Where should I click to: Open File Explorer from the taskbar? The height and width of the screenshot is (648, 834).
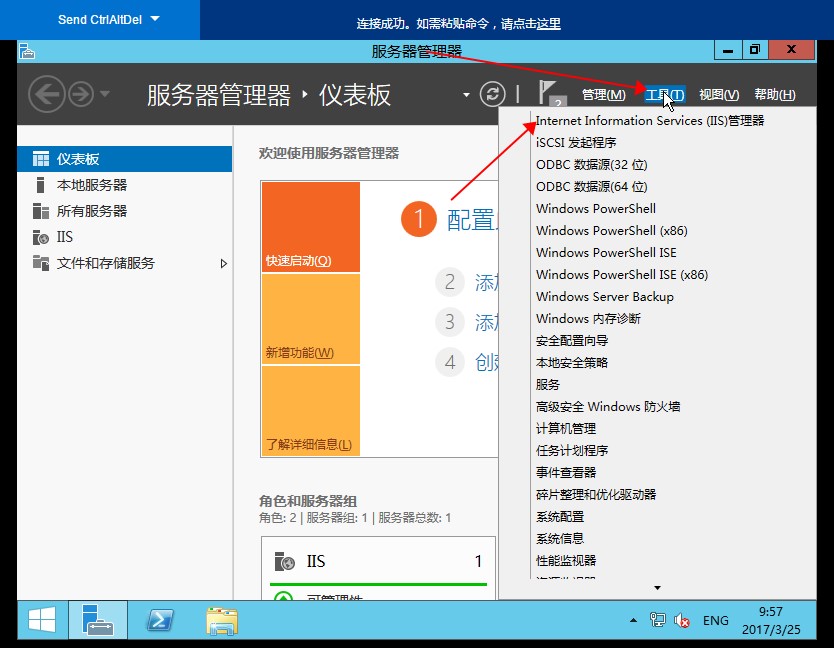tap(222, 621)
